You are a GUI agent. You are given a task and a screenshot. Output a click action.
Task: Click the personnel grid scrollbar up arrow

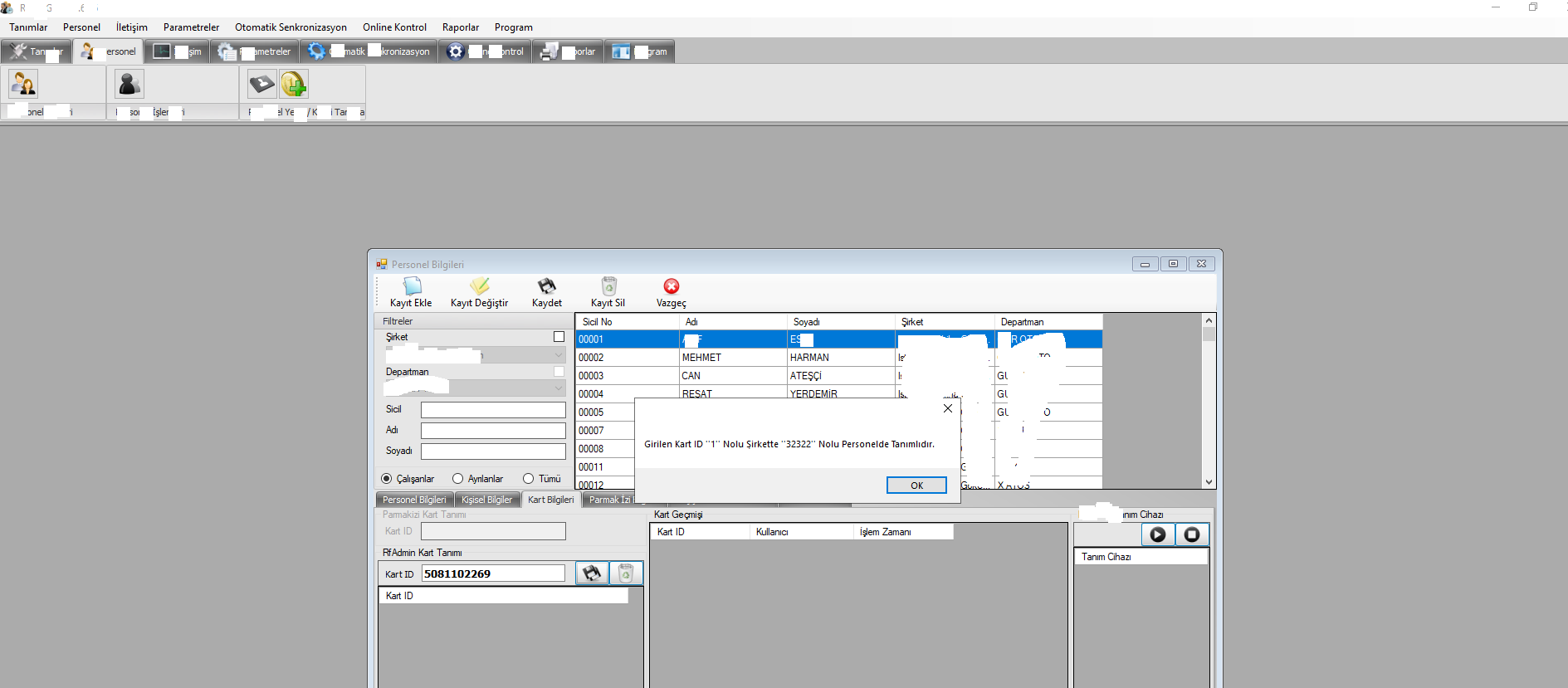(x=1209, y=320)
